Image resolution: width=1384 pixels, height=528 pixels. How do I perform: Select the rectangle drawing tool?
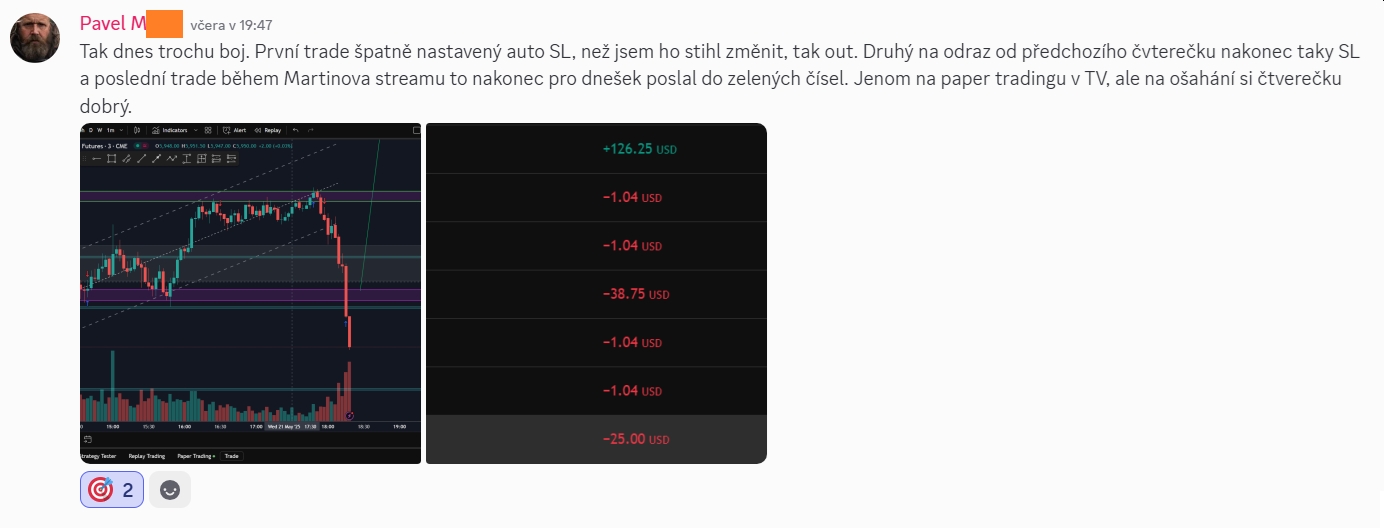click(111, 159)
